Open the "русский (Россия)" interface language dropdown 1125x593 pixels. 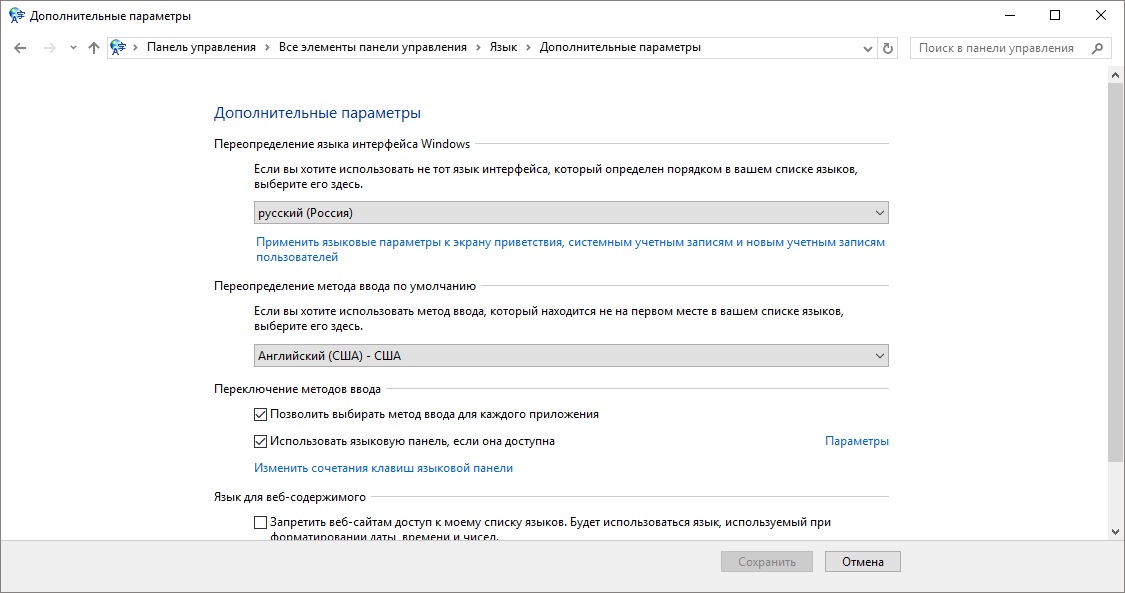571,213
